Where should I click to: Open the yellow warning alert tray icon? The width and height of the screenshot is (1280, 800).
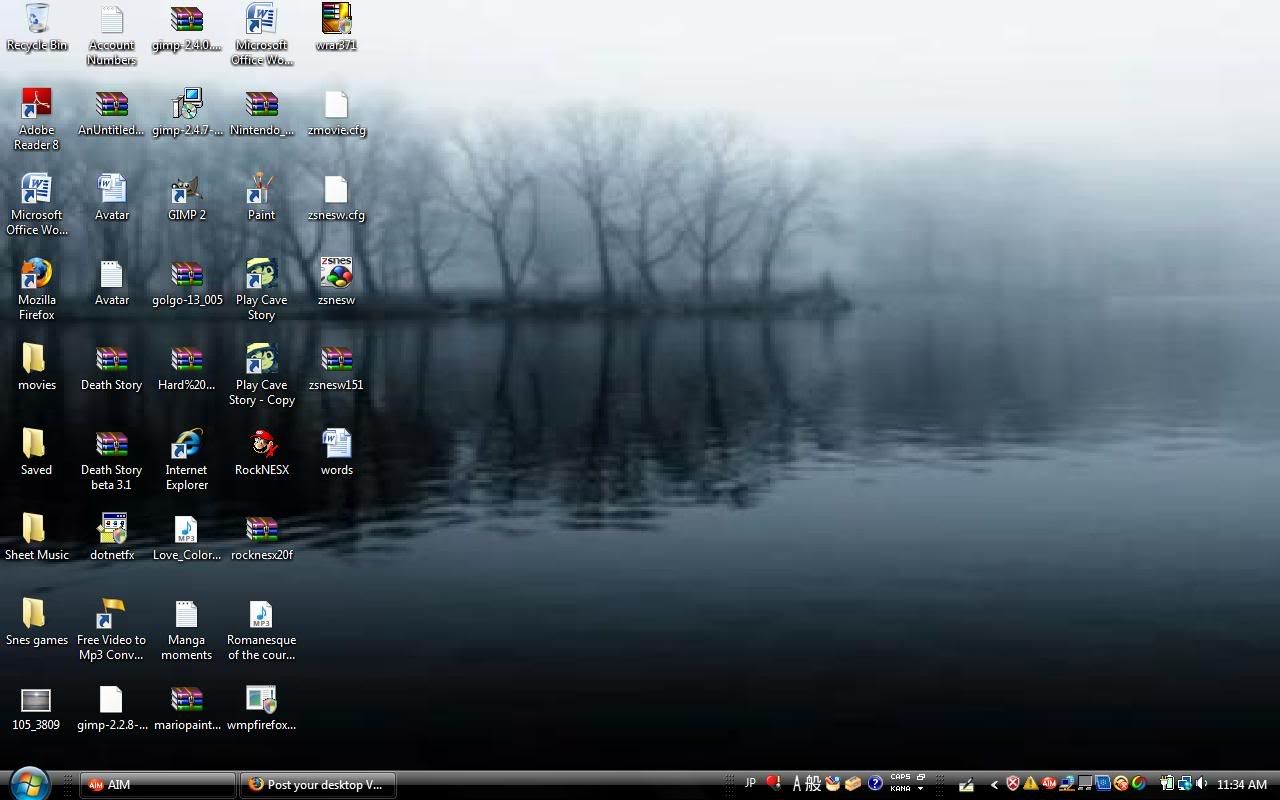pyautogui.click(x=1030, y=784)
